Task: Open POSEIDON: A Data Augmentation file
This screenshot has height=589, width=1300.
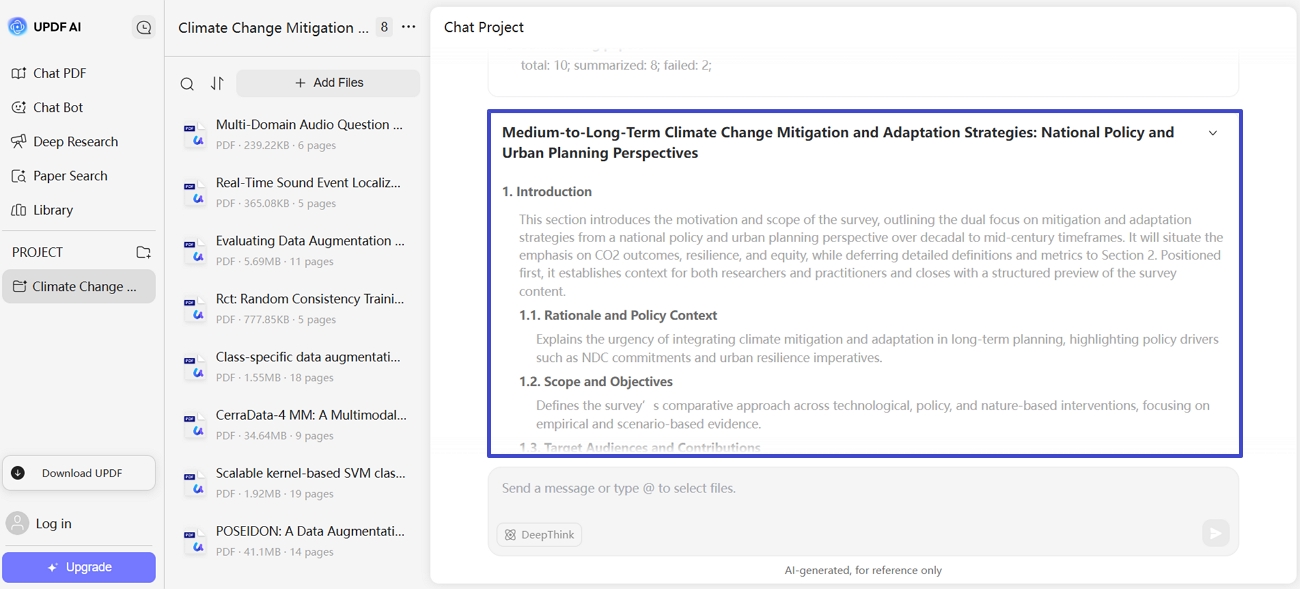Action: (x=298, y=540)
